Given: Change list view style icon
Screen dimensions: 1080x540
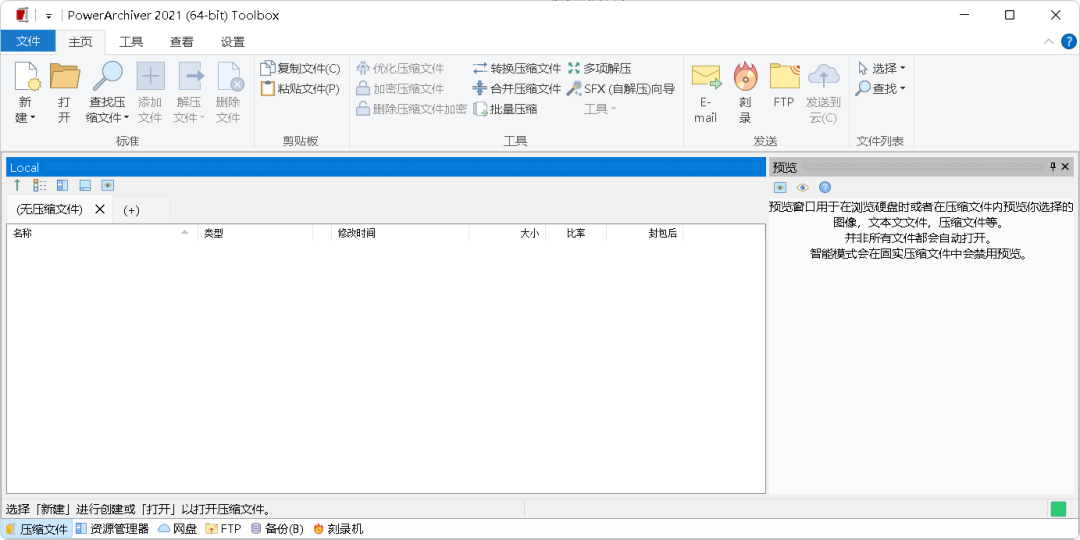Looking at the screenshot, I should click(x=40, y=185).
